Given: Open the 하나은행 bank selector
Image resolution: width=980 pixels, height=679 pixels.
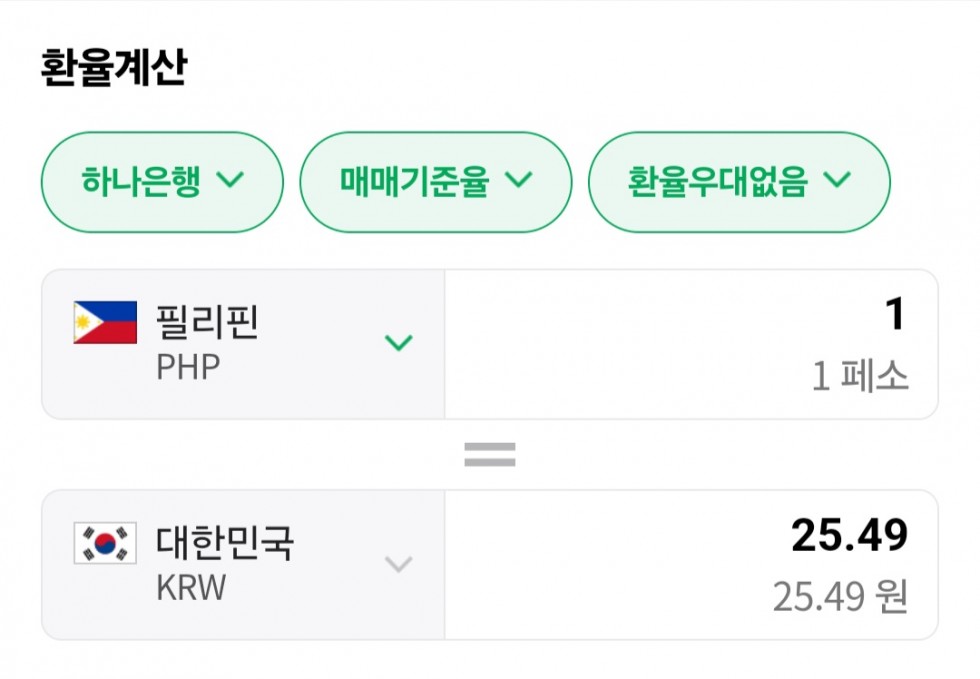Looking at the screenshot, I should pos(162,182).
